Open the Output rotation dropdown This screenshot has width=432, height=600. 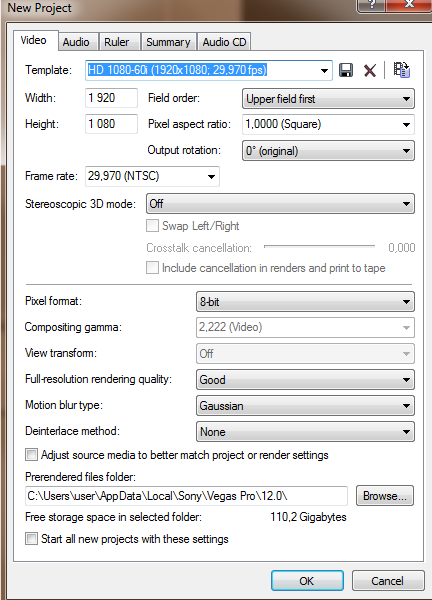(328, 151)
